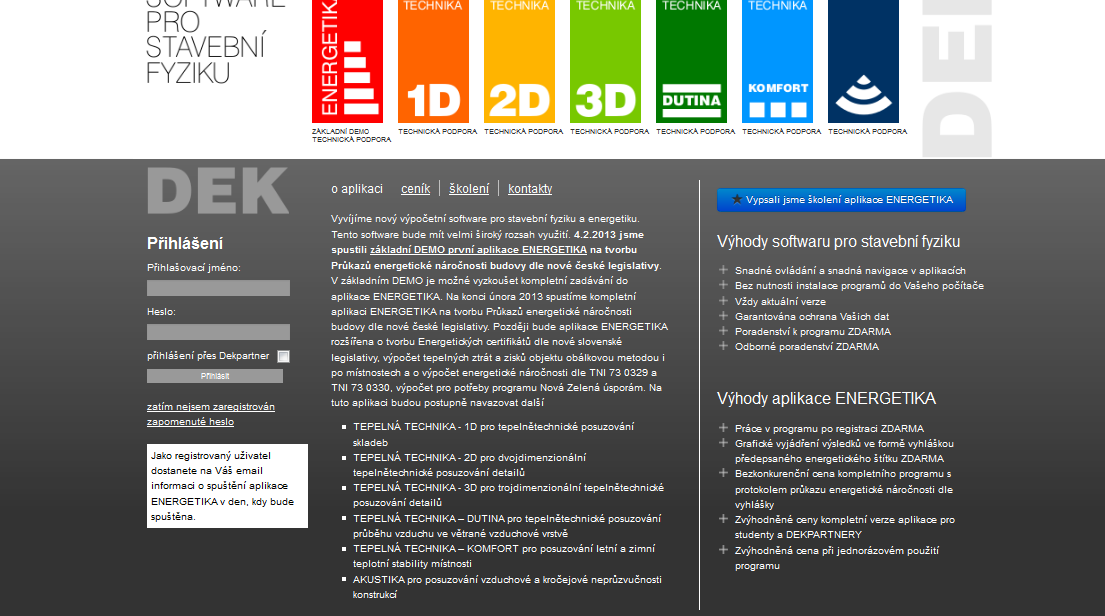Image resolution: width=1105 pixels, height=616 pixels.
Task: Open the orange Technika 1D tile
Action: coord(433,61)
